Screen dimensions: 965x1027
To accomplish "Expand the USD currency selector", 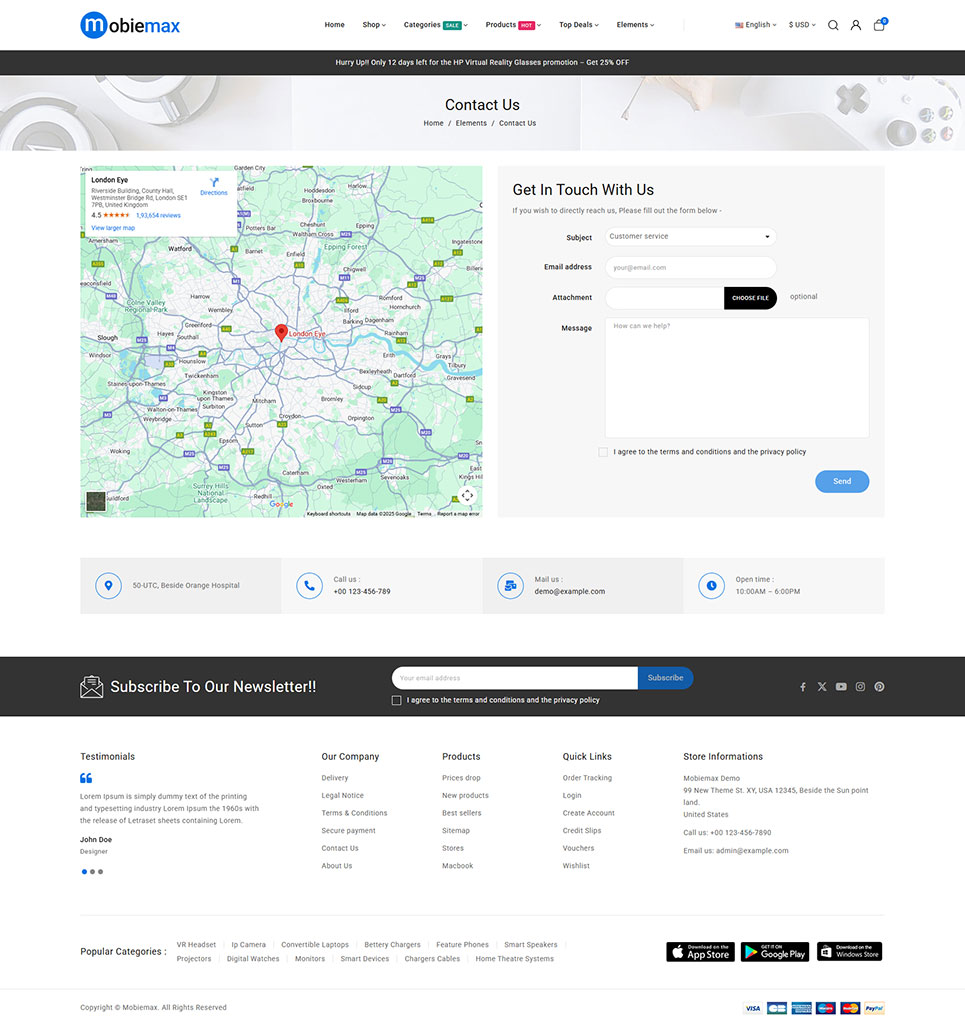I will coord(802,25).
